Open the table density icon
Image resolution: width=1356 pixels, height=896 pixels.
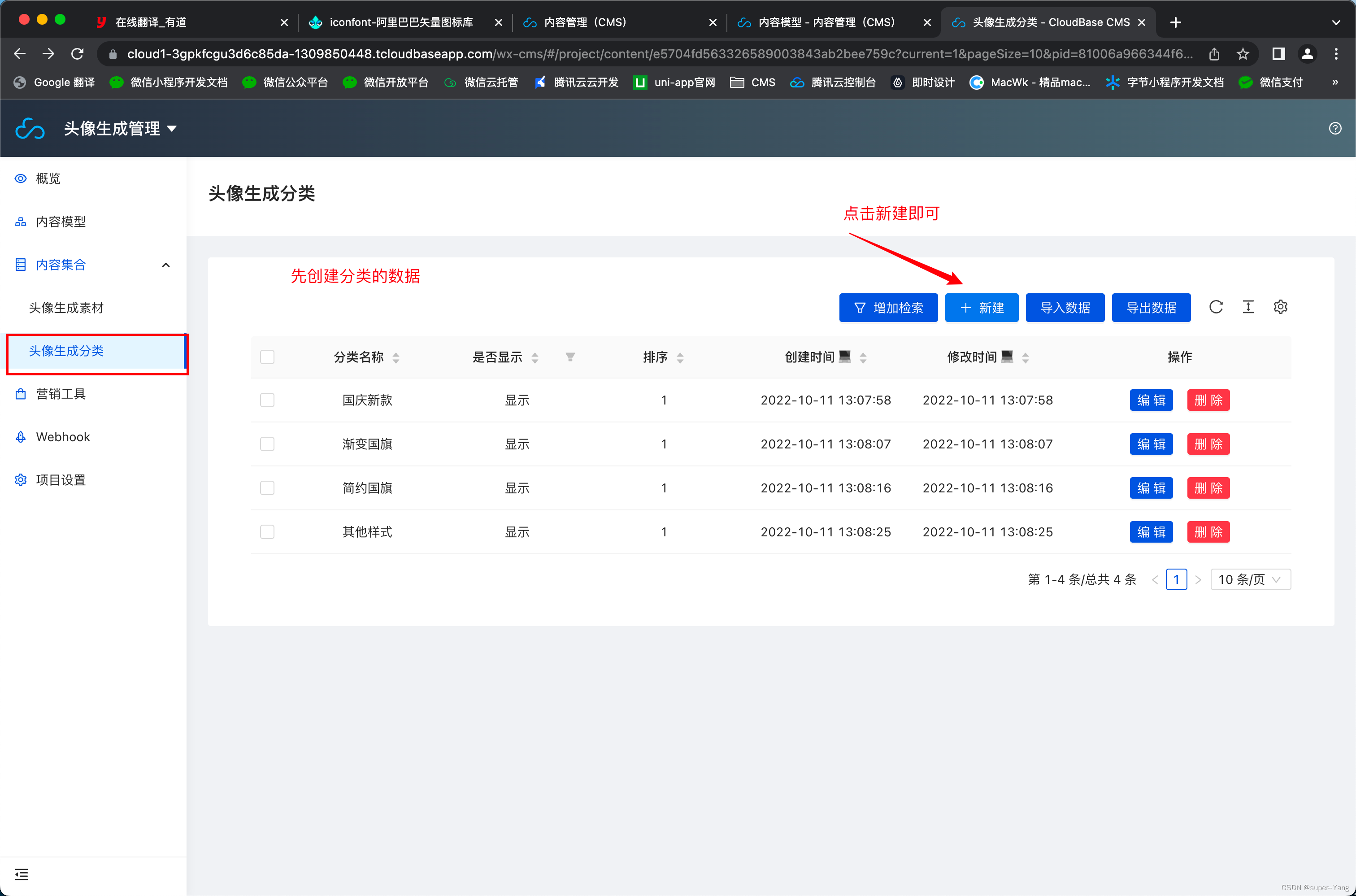(x=1248, y=307)
